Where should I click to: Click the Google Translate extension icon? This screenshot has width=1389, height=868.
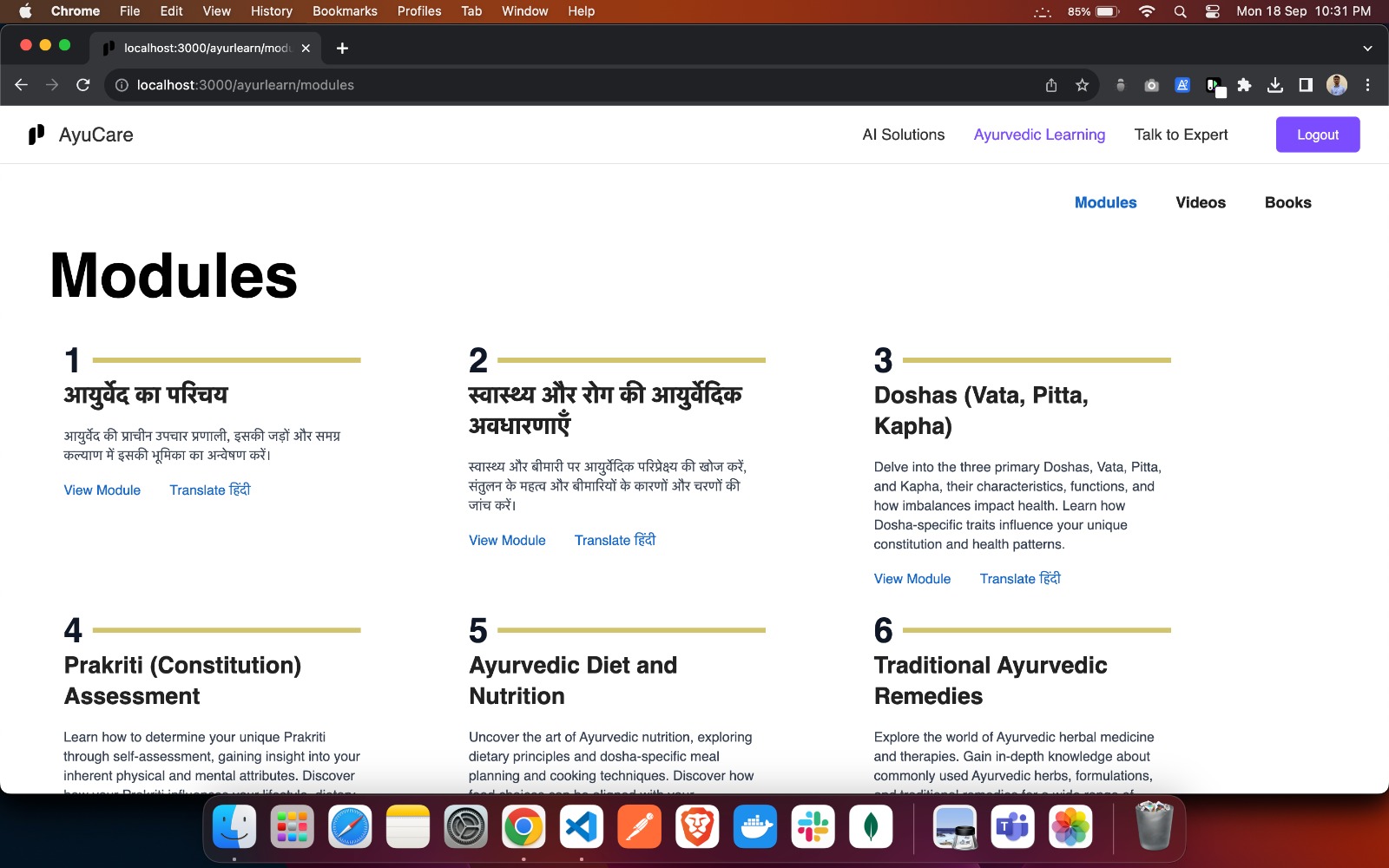[x=1183, y=84]
